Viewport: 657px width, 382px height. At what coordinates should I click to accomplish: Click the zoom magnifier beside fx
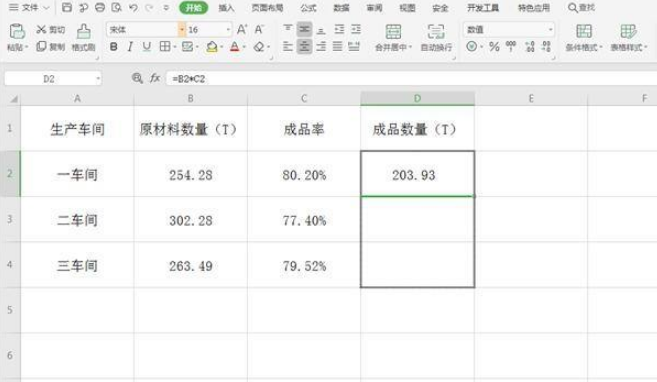(x=137, y=78)
